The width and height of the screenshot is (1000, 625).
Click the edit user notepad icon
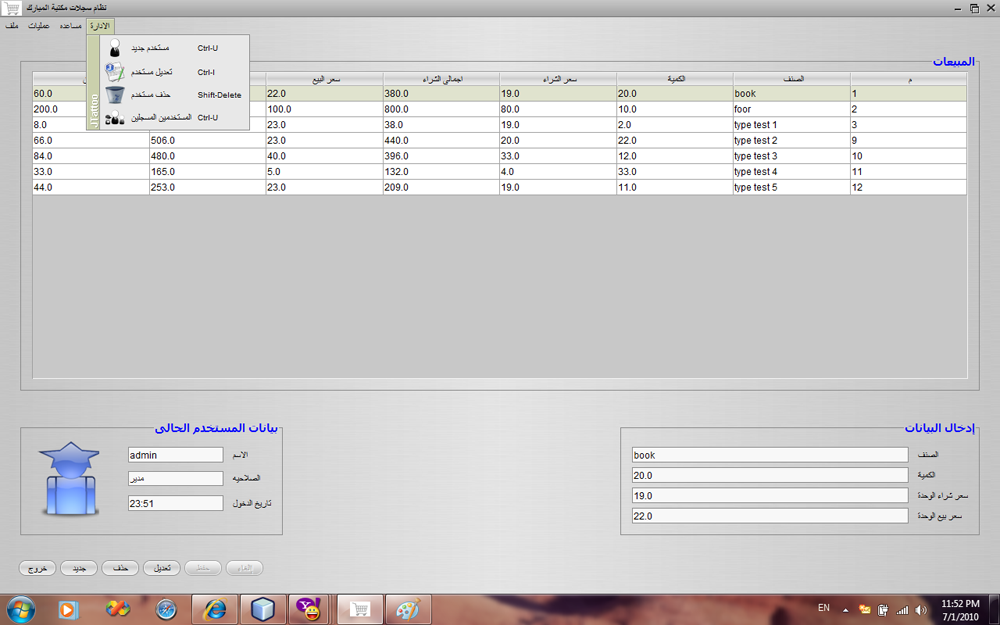(115, 71)
